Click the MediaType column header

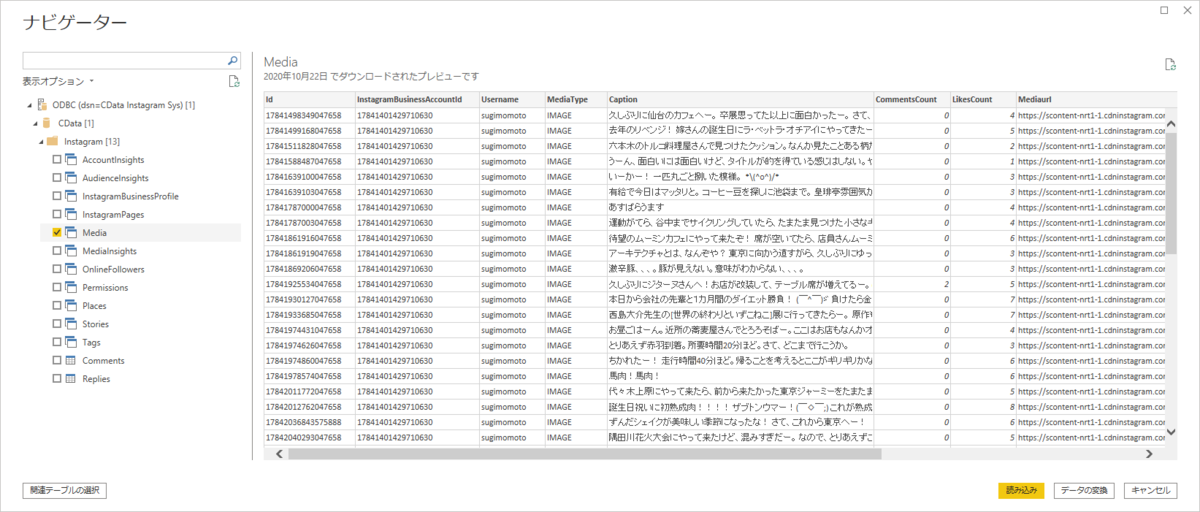click(575, 100)
